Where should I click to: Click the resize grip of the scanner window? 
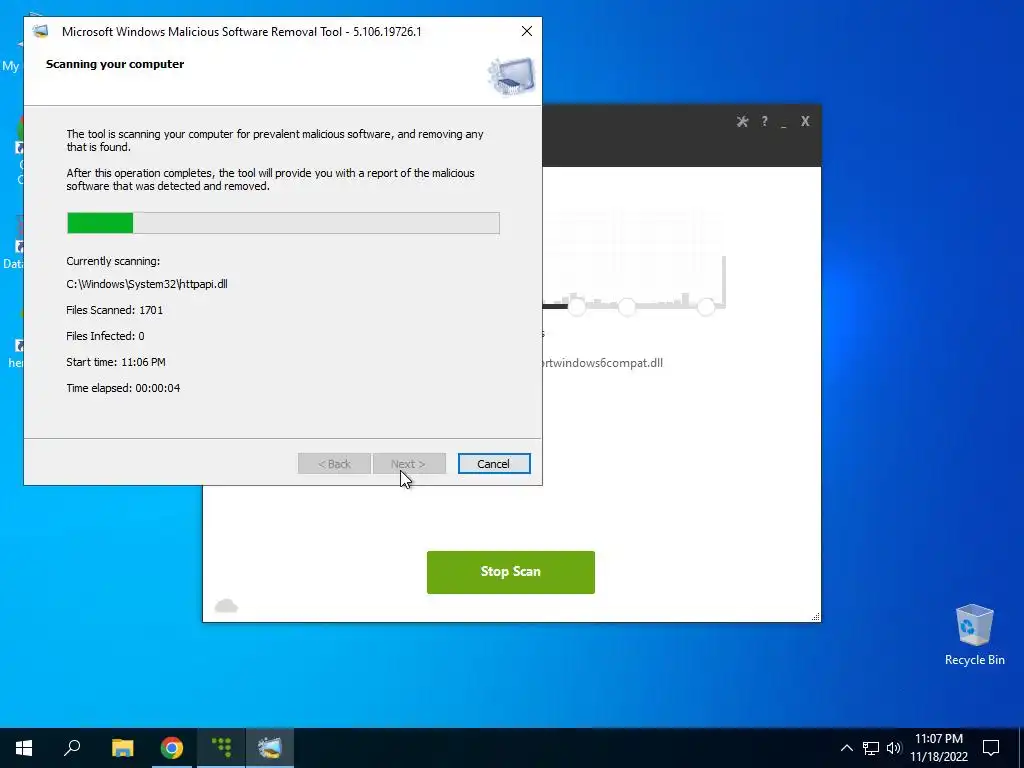click(x=816, y=616)
